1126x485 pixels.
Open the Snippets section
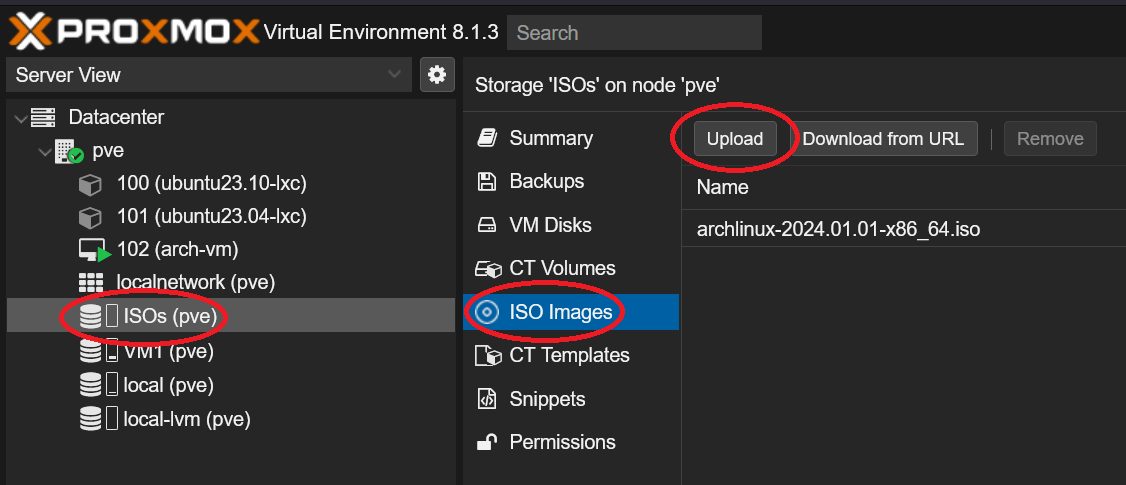click(x=572, y=399)
